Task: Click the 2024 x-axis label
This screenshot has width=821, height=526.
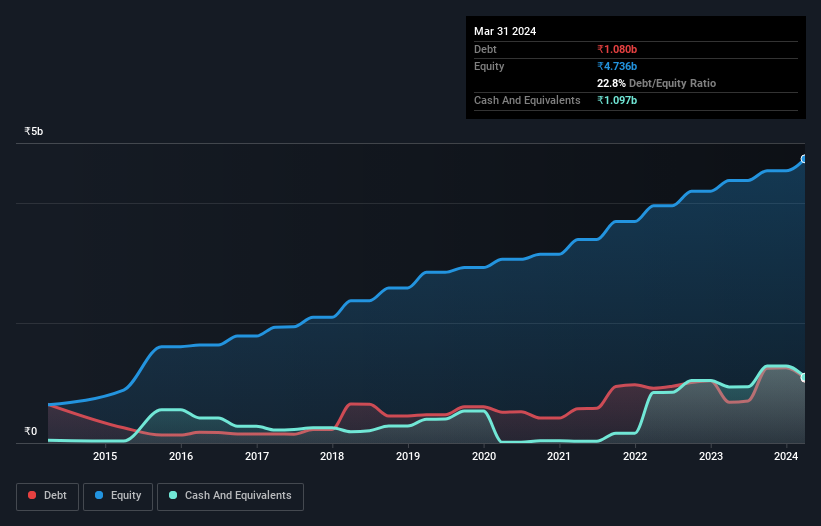Action: pyautogui.click(x=786, y=456)
